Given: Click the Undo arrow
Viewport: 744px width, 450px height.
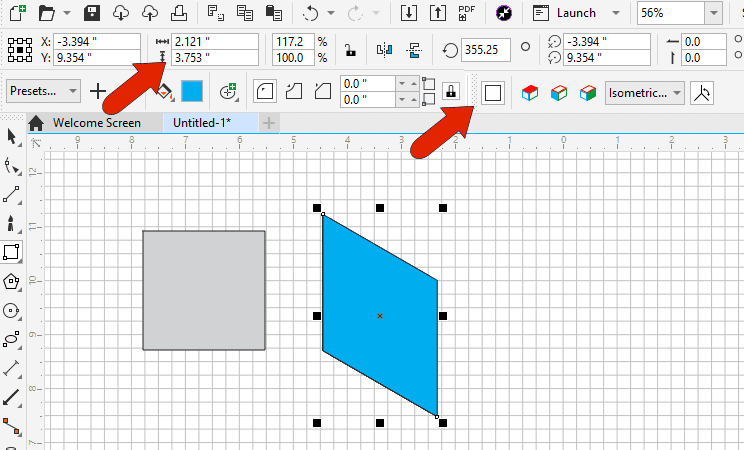Looking at the screenshot, I should tap(311, 13).
